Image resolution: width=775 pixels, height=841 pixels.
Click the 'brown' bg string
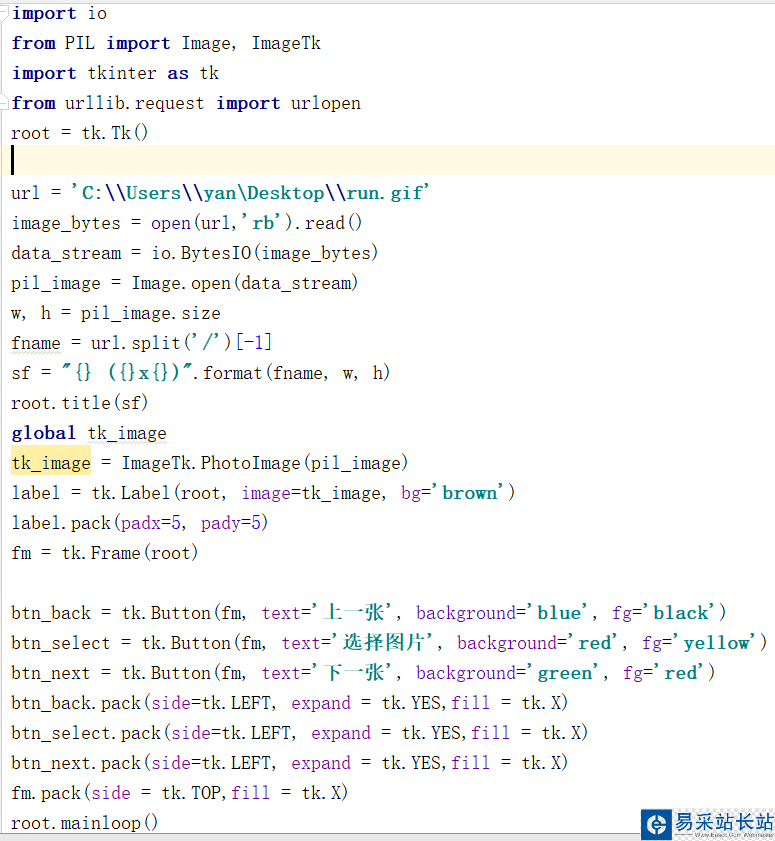(x=469, y=492)
